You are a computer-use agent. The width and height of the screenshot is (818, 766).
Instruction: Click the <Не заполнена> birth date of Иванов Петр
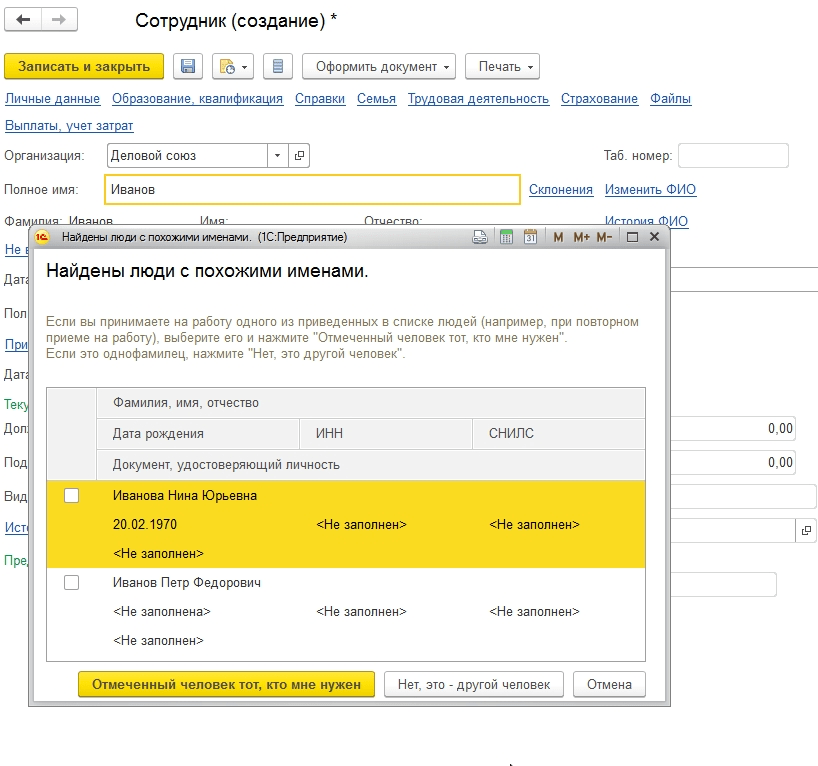(x=162, y=612)
